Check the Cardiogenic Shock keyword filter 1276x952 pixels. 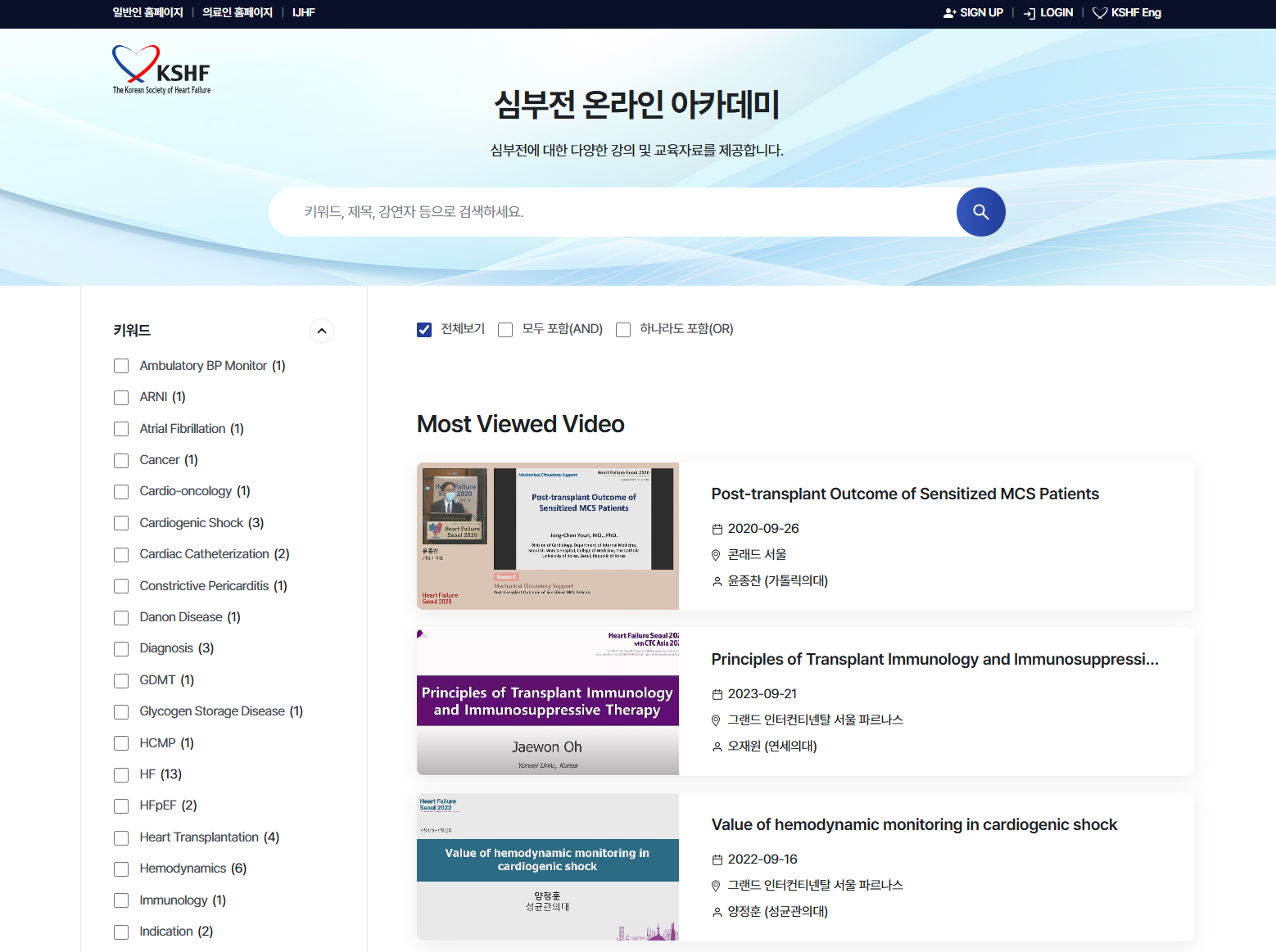[121, 523]
